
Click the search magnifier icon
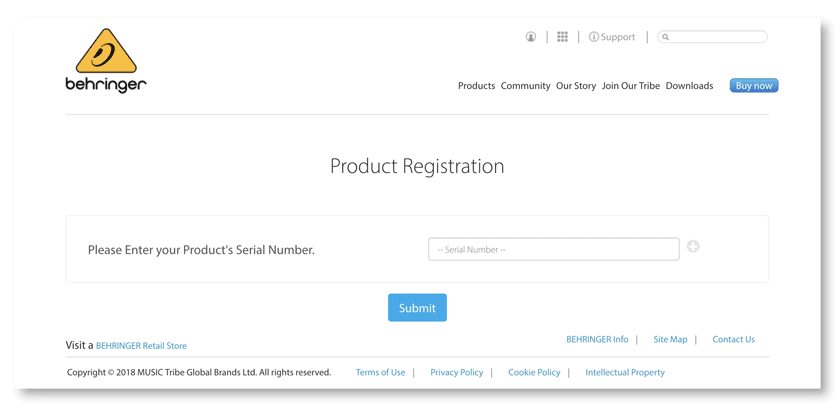[665, 37]
